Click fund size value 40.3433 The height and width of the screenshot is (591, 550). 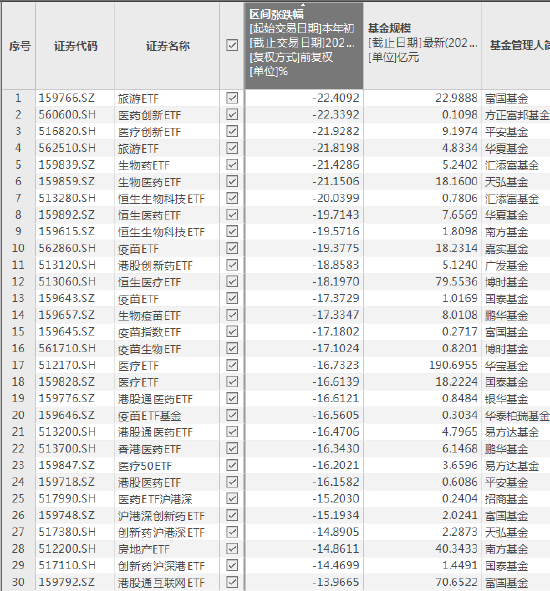click(x=457, y=548)
